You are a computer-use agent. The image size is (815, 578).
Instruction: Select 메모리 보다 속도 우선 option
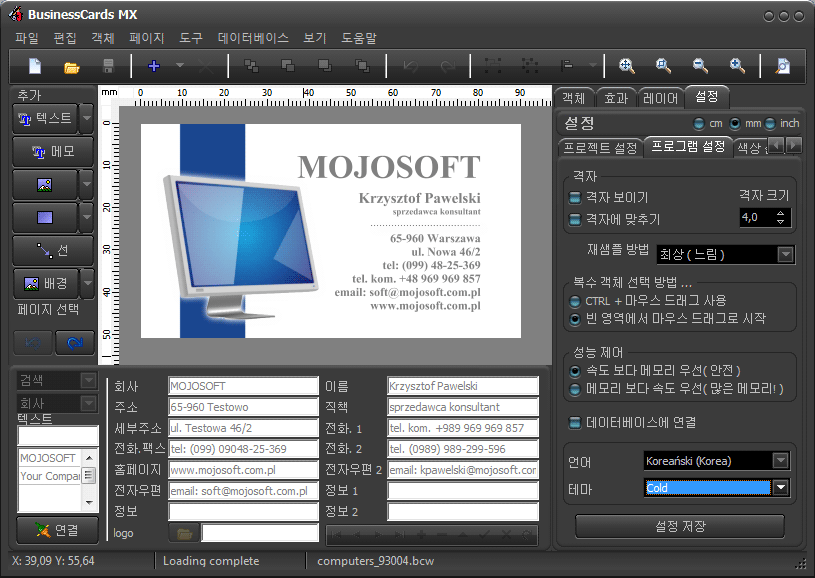575,389
